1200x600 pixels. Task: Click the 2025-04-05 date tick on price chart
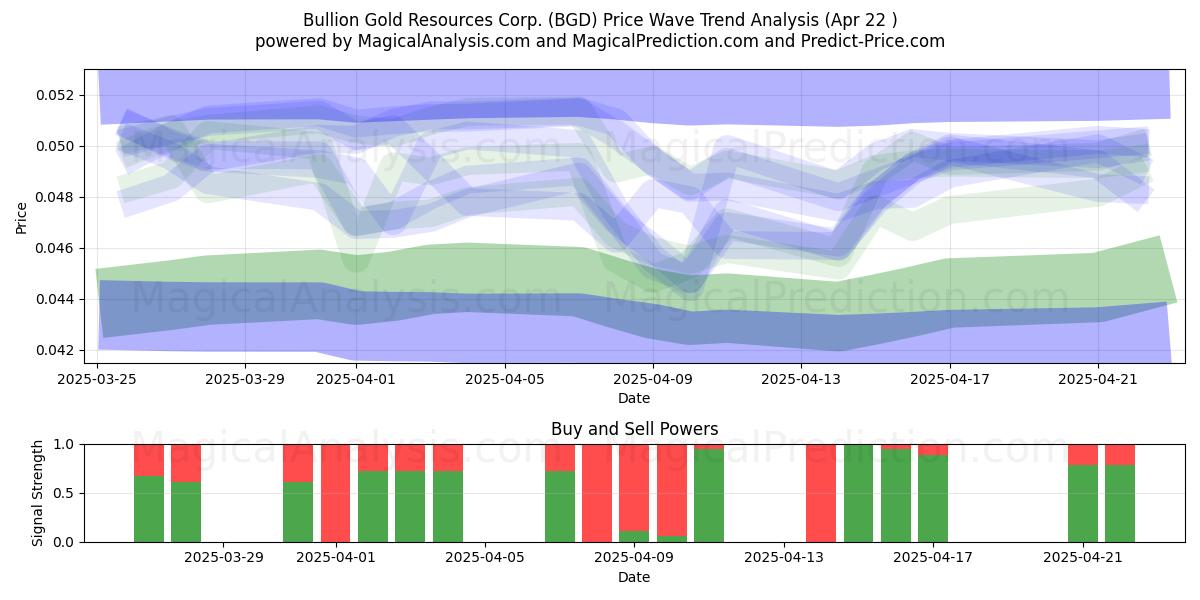pos(505,379)
